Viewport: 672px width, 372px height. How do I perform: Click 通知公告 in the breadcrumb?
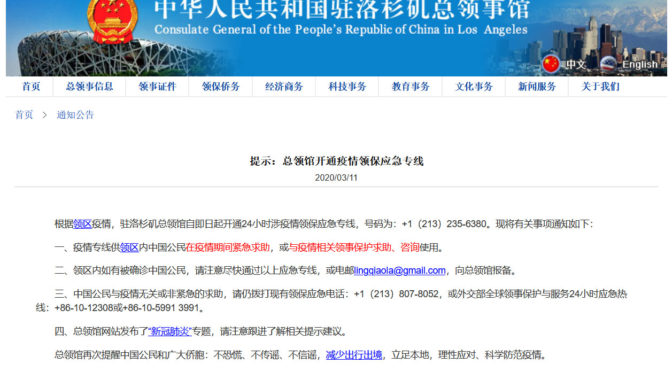(75, 115)
